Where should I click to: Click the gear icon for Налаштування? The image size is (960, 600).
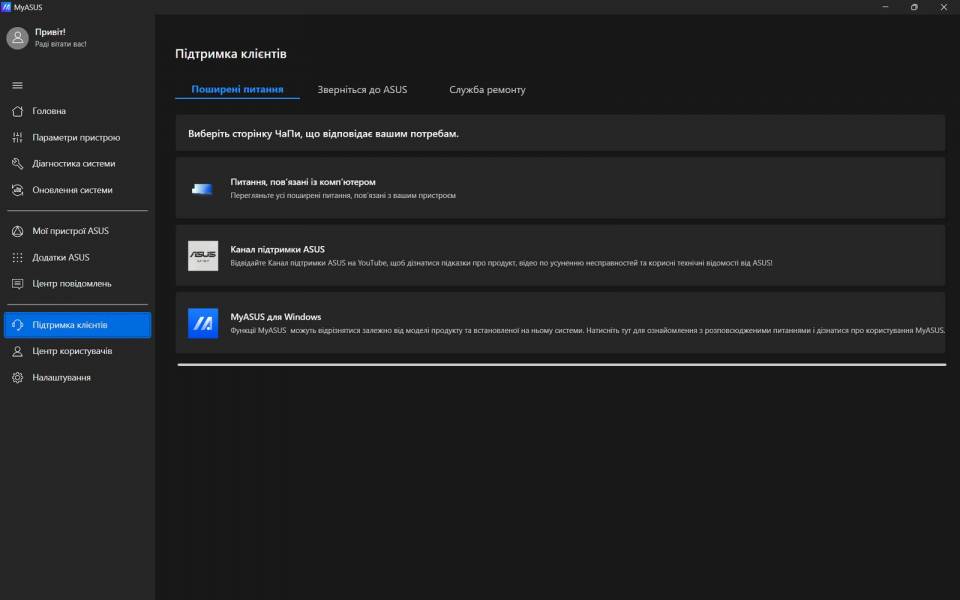pyautogui.click(x=17, y=377)
